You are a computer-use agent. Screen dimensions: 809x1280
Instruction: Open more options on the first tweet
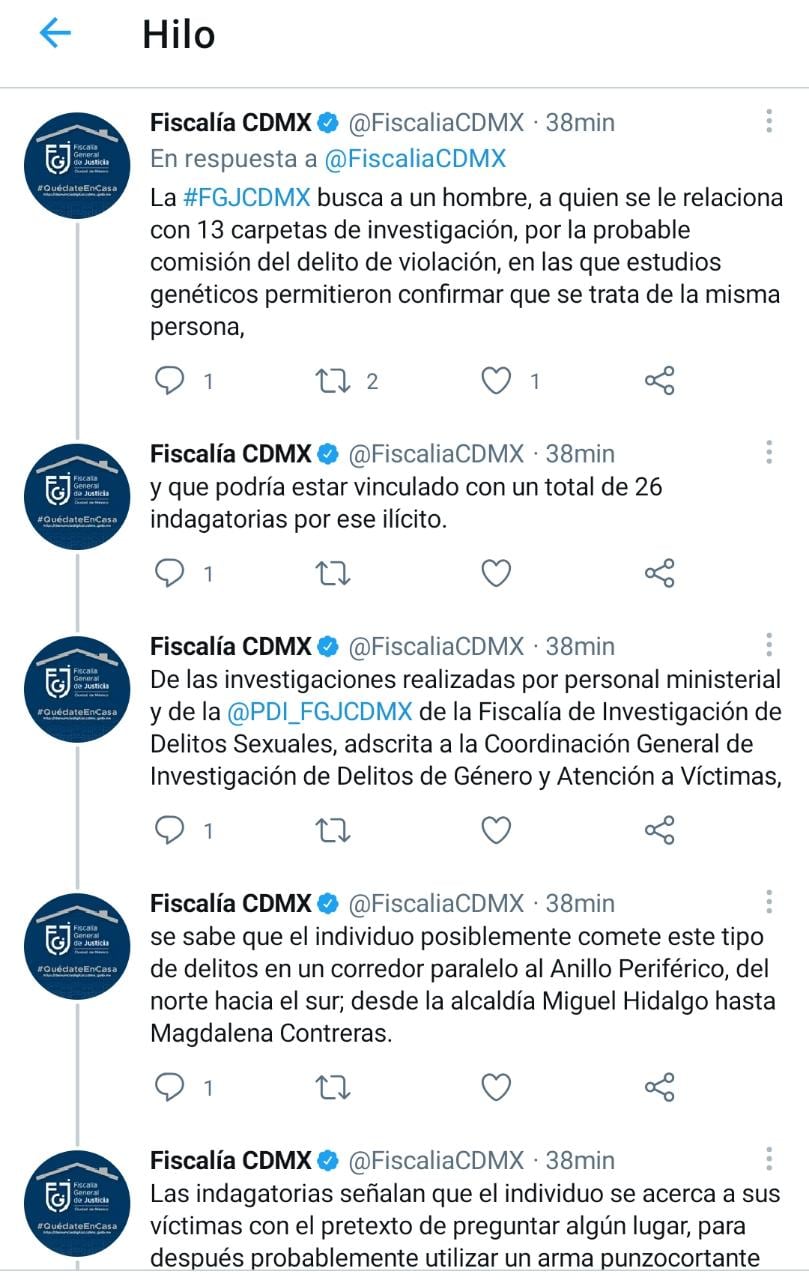point(768,122)
